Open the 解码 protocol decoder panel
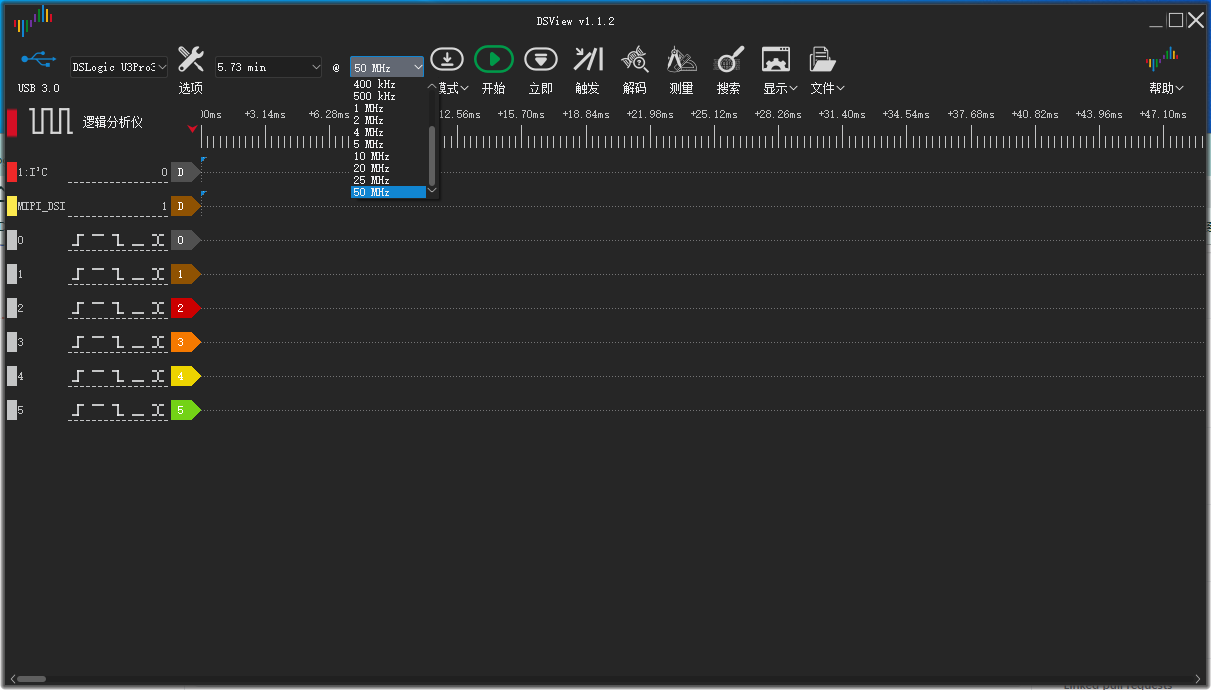The image size is (1211, 690). point(634,59)
